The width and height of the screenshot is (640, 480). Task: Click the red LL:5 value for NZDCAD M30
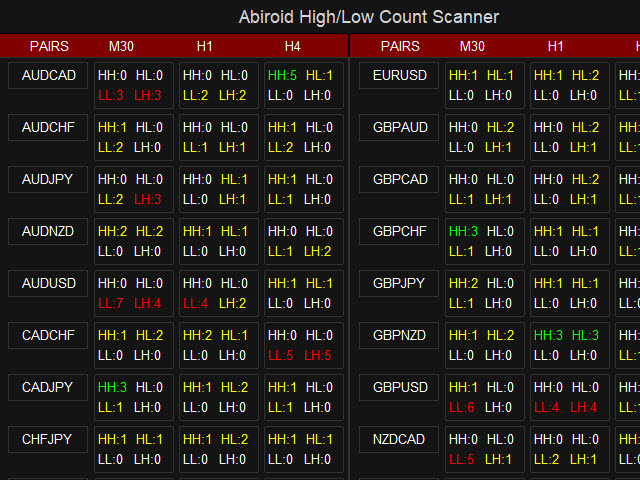pos(462,459)
